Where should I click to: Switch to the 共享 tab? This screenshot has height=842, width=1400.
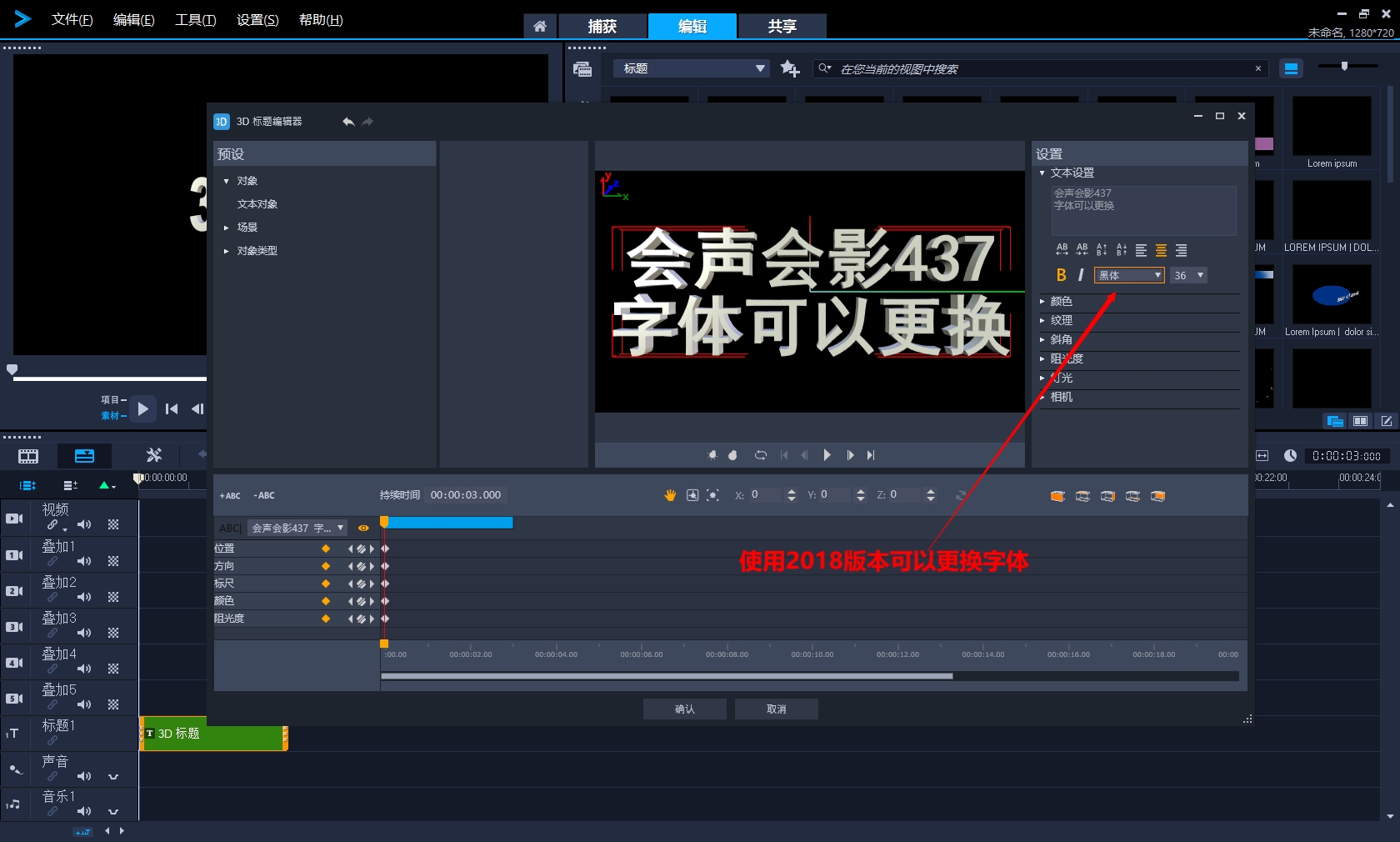pyautogui.click(x=782, y=27)
